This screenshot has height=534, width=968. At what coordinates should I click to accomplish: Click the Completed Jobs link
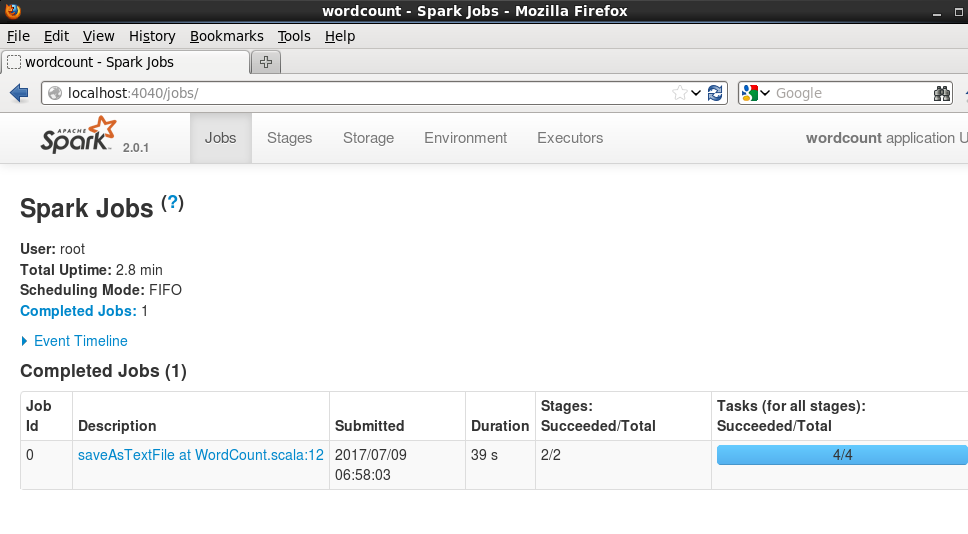[78, 311]
